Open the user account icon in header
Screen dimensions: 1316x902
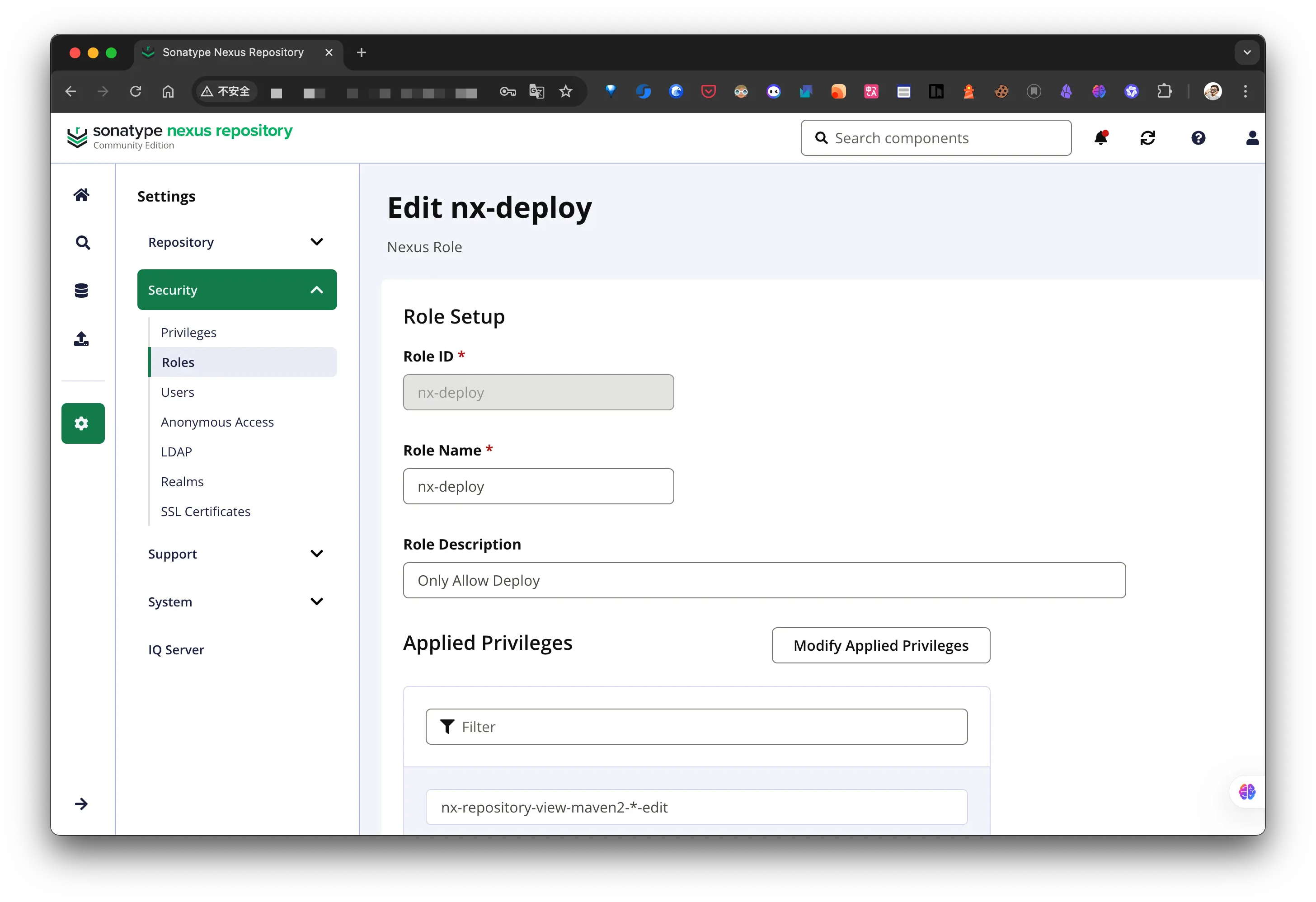tap(1252, 138)
